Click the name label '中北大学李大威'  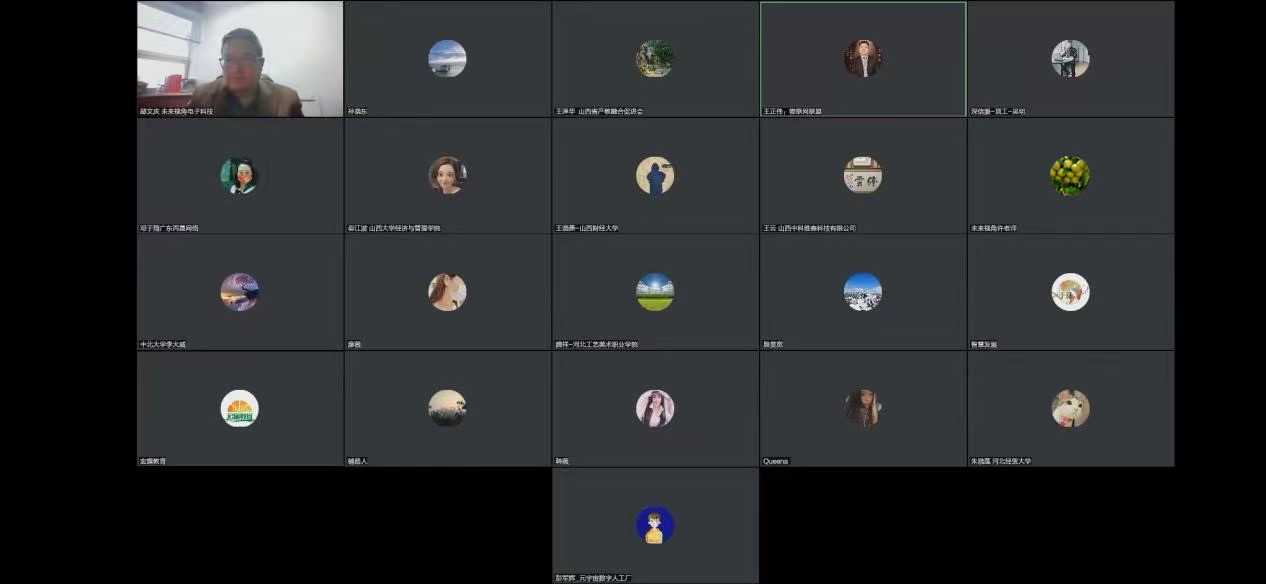tap(163, 345)
